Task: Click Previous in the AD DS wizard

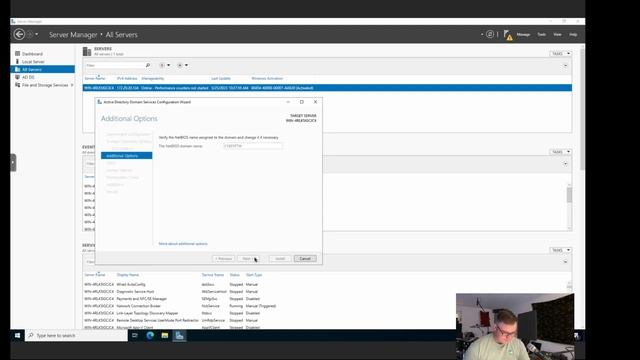Action: tap(223, 259)
